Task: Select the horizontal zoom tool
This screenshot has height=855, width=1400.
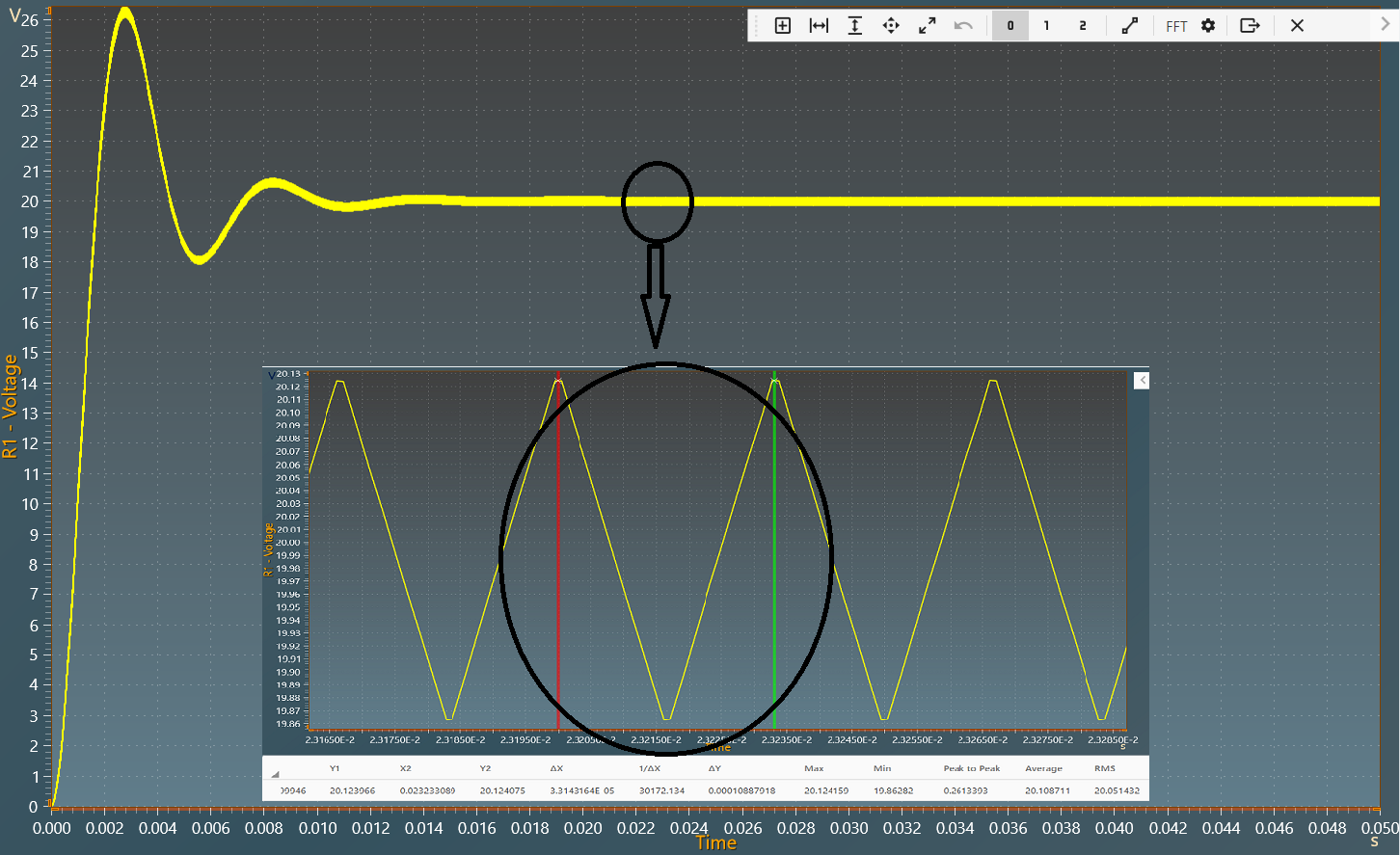Action: click(819, 26)
